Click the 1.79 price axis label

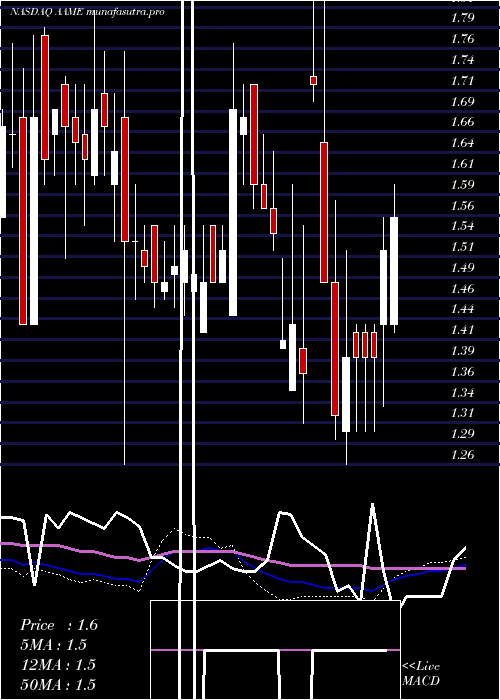click(x=462, y=18)
